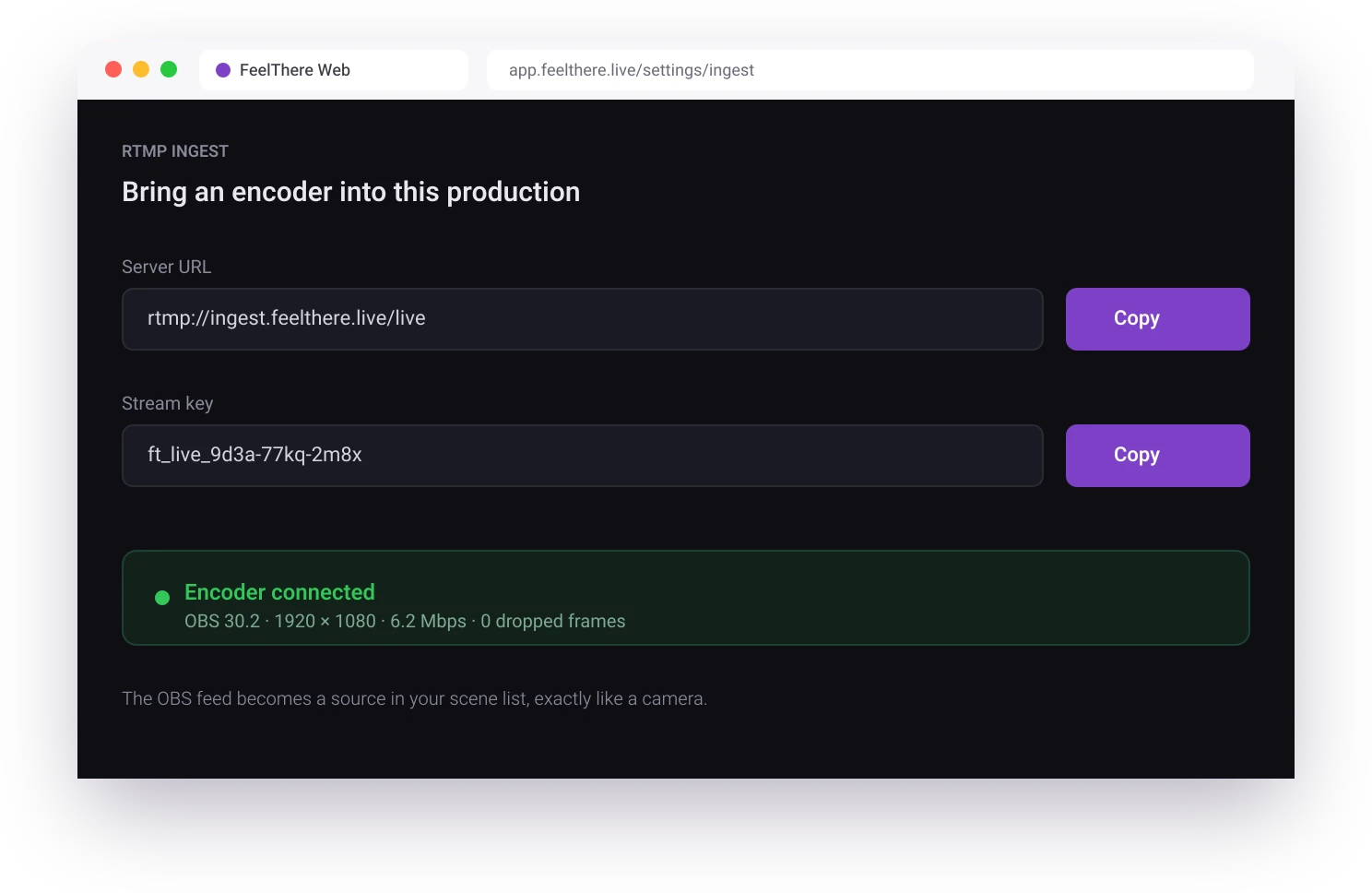
Task: Click the purple FeelThere tab favicon
Action: click(x=223, y=70)
